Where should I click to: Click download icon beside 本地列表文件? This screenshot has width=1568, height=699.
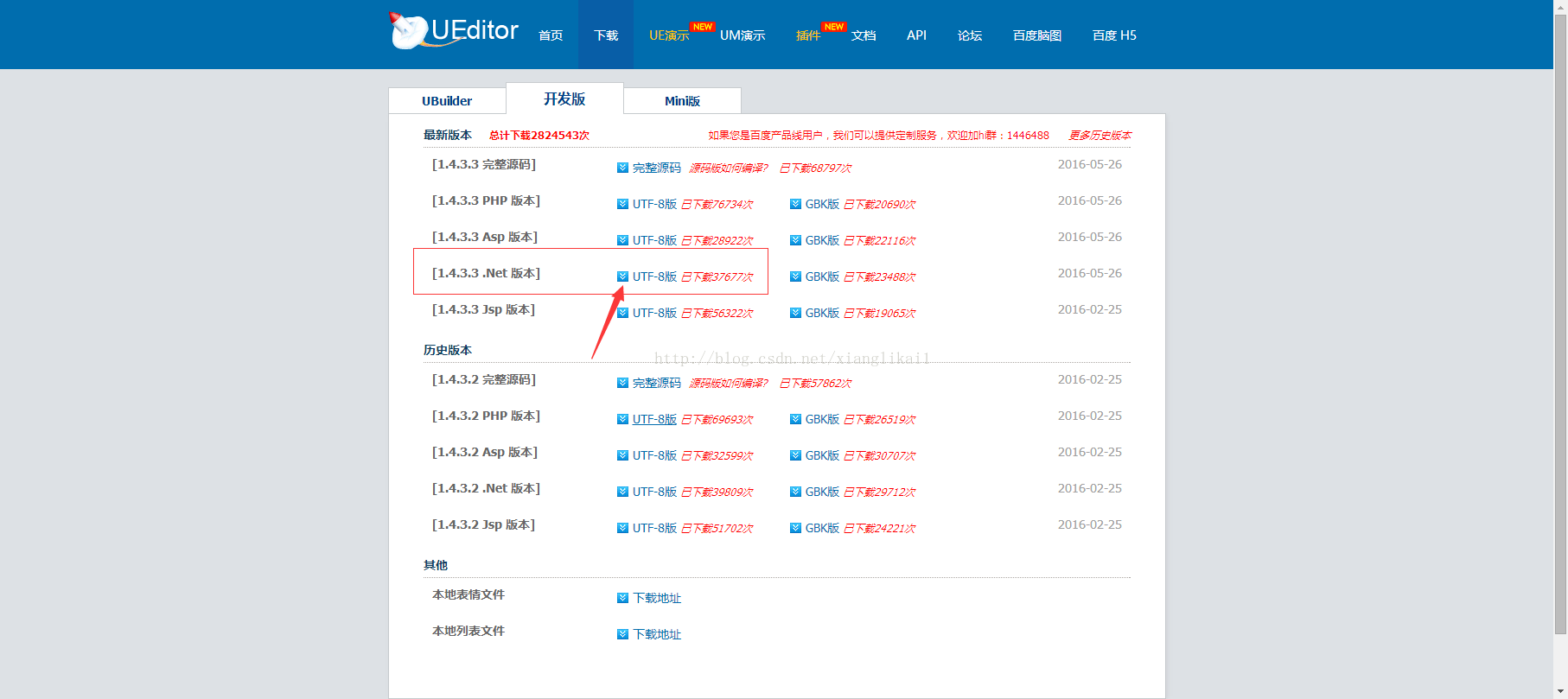[622, 634]
